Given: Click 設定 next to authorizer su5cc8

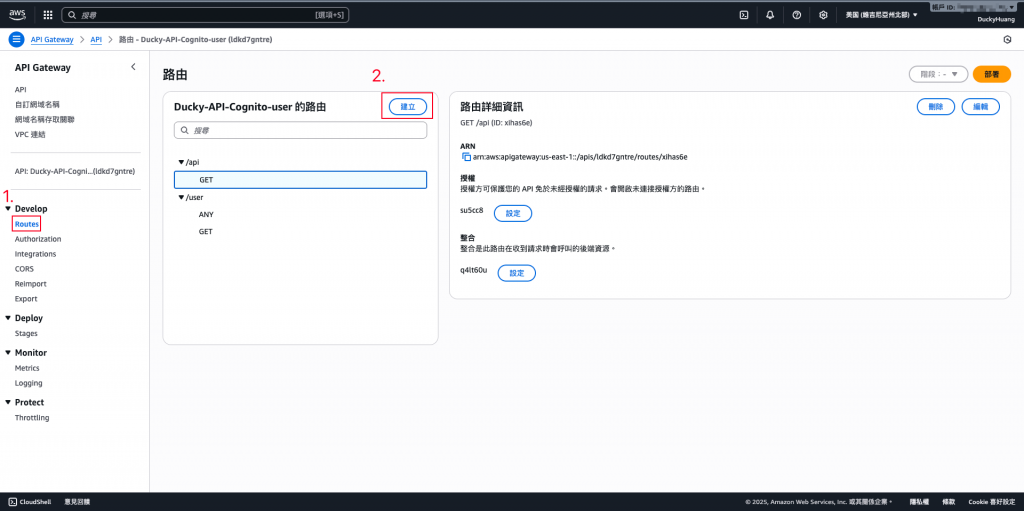Looking at the screenshot, I should [513, 213].
